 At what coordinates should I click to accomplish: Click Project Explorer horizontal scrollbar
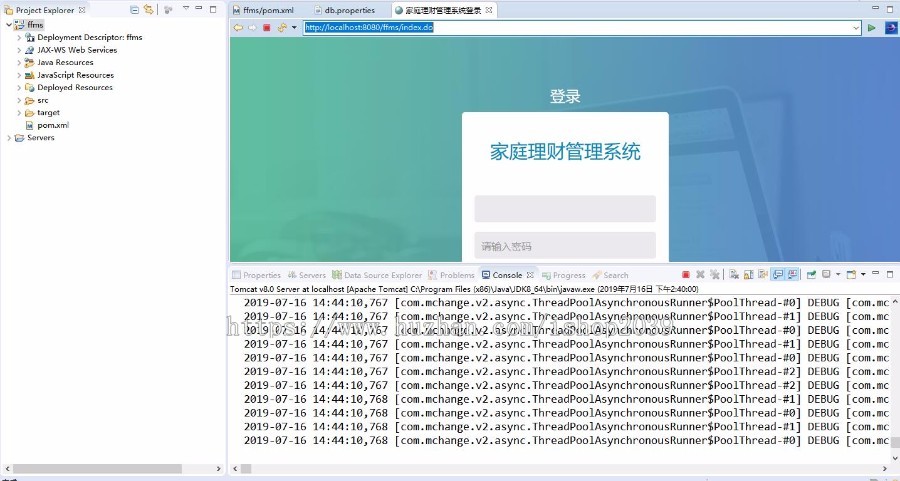97,469
